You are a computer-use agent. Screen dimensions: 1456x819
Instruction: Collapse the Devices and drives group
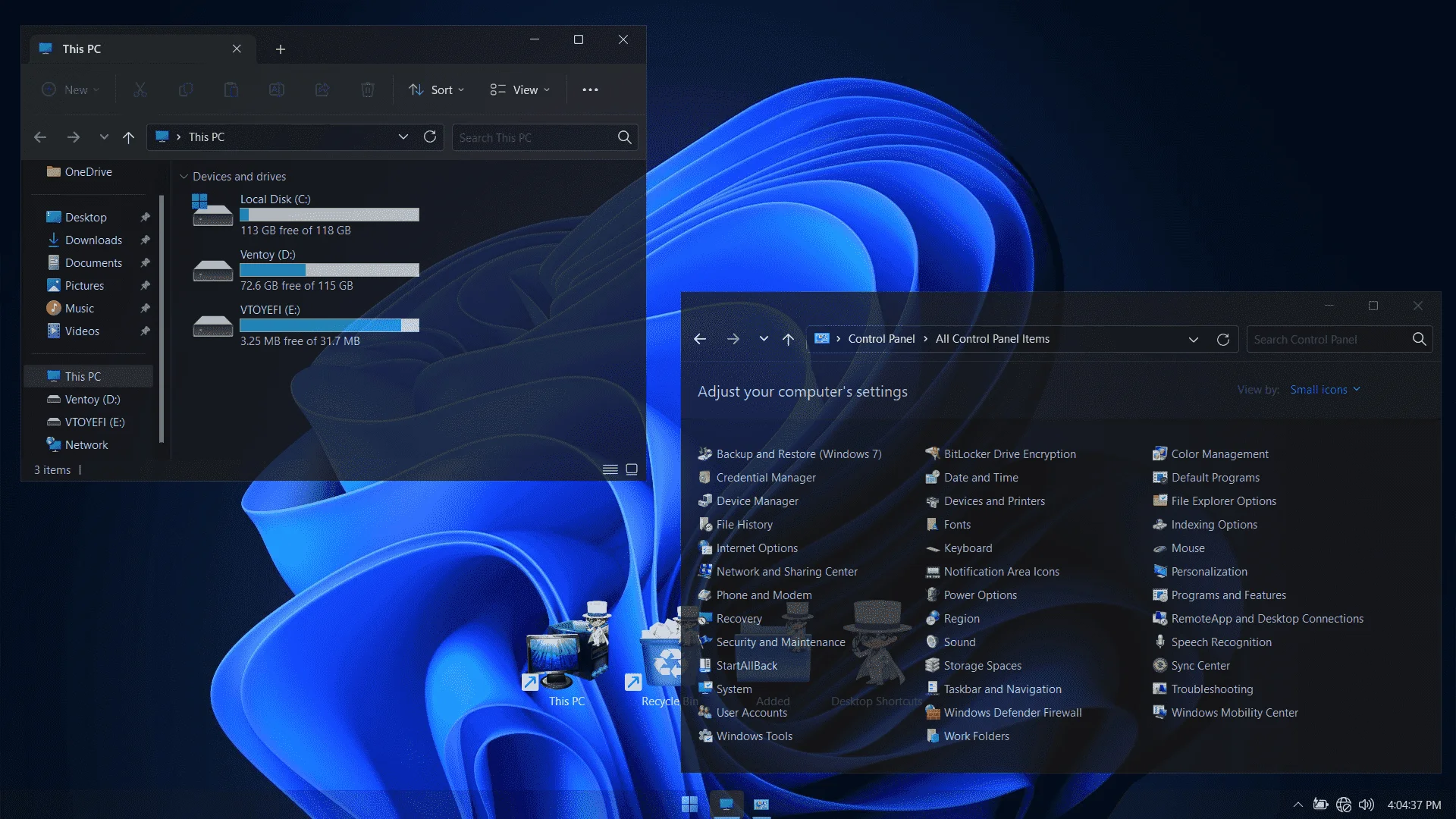point(184,177)
